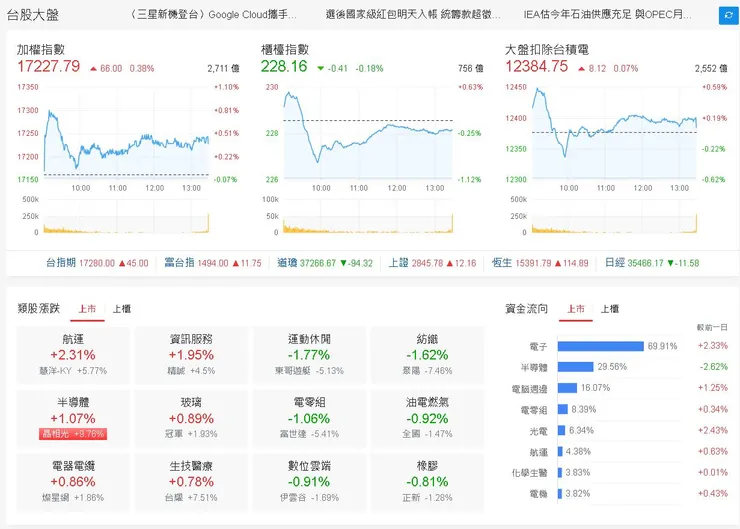This screenshot has width=740, height=529.
Task: Click the 較前一日 column header
Action: 712,327
